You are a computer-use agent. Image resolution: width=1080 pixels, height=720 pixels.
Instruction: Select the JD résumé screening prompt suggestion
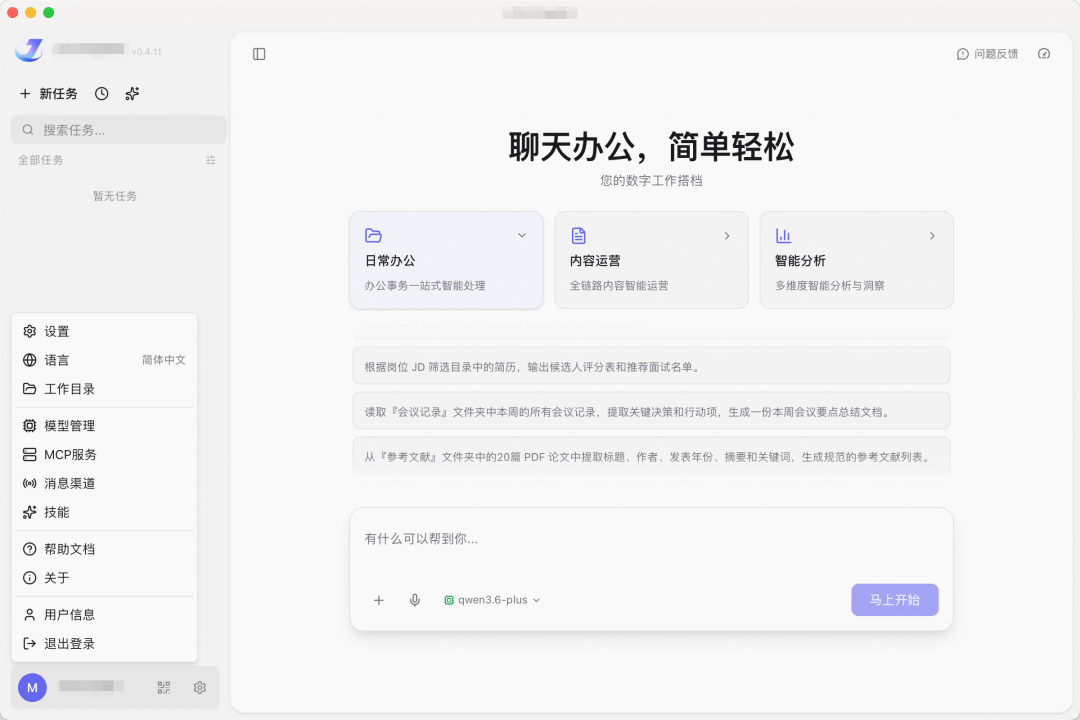point(652,366)
